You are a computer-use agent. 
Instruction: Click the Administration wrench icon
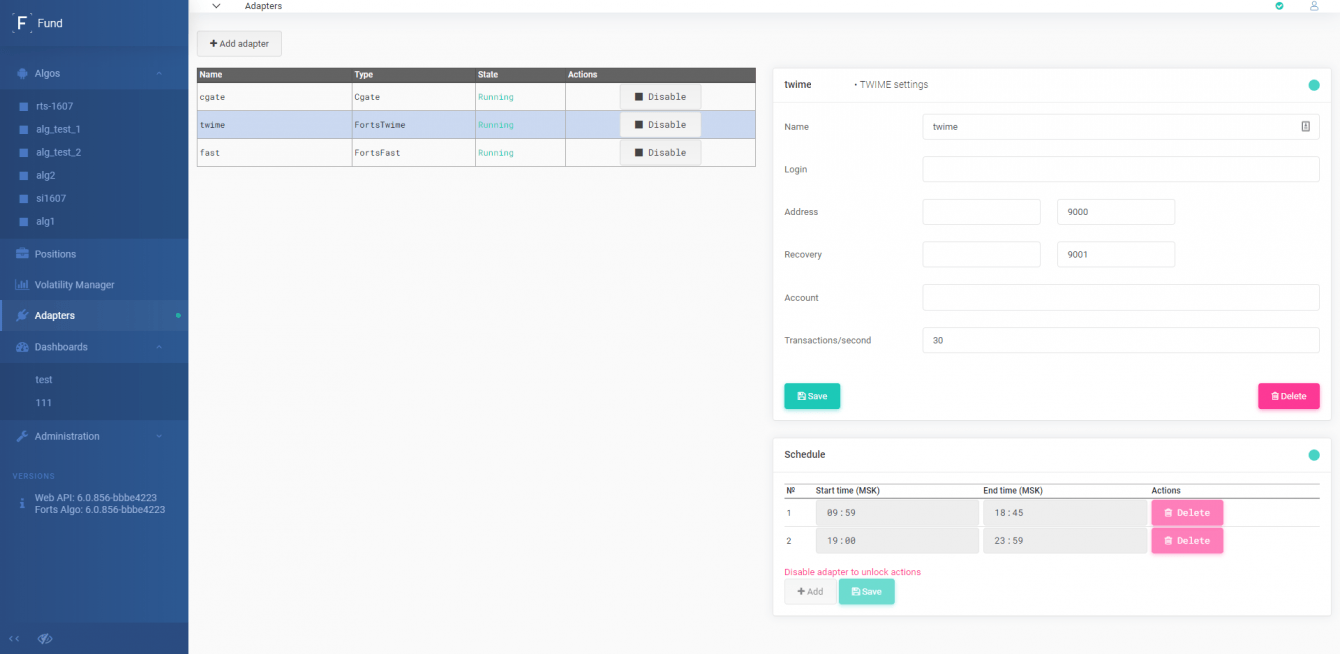click(22, 436)
